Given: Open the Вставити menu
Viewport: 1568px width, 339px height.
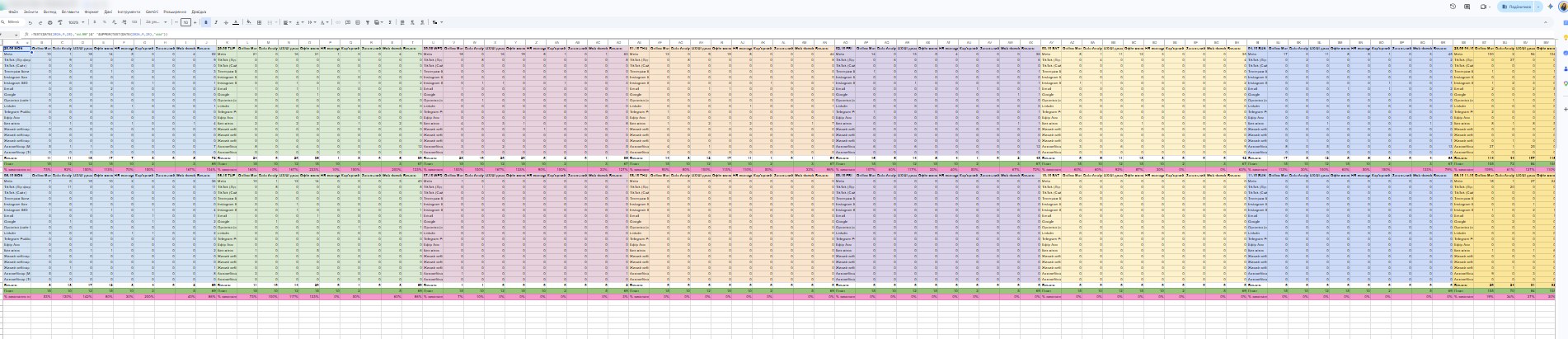Looking at the screenshot, I should [70, 12].
